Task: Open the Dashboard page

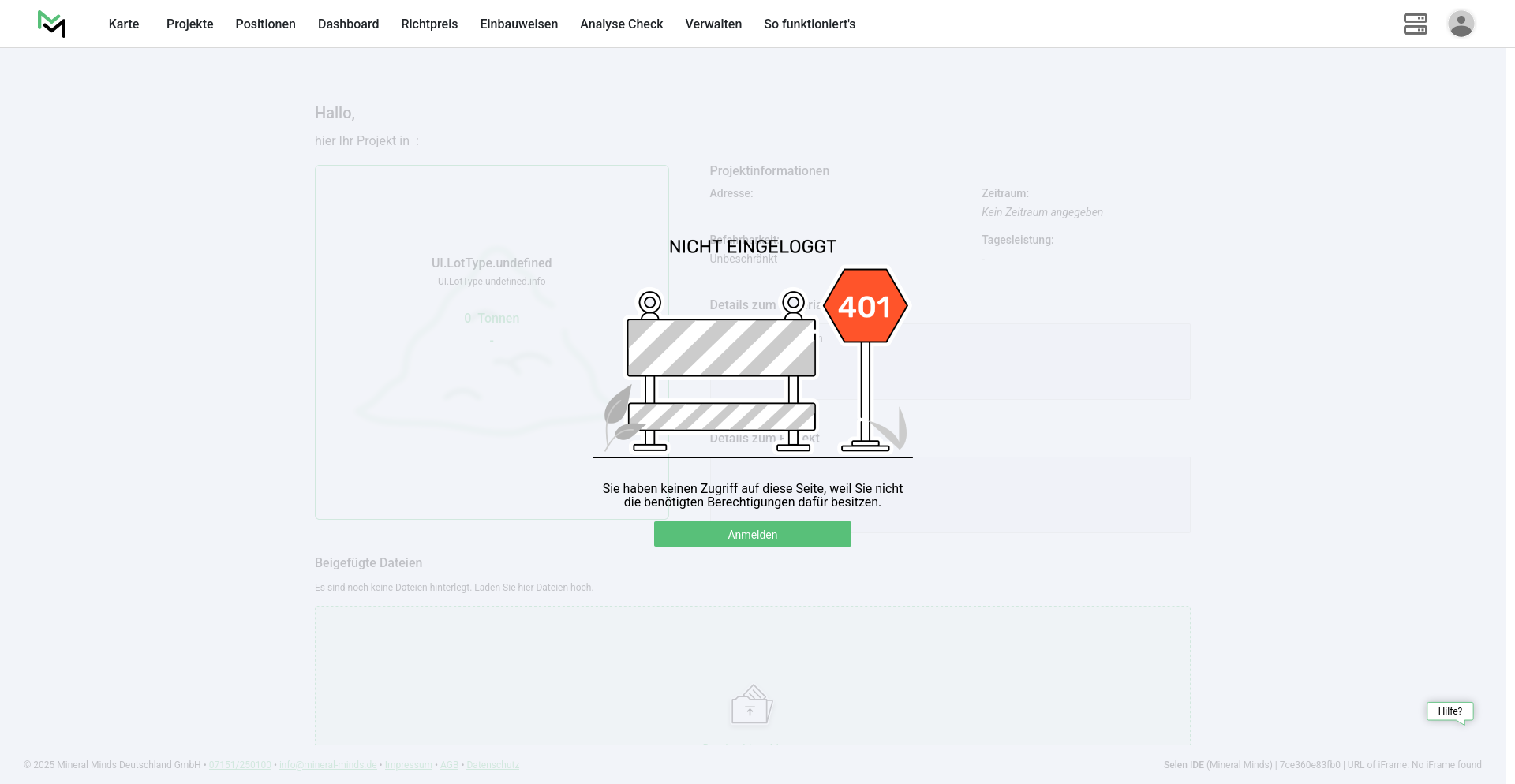Action: [x=348, y=24]
